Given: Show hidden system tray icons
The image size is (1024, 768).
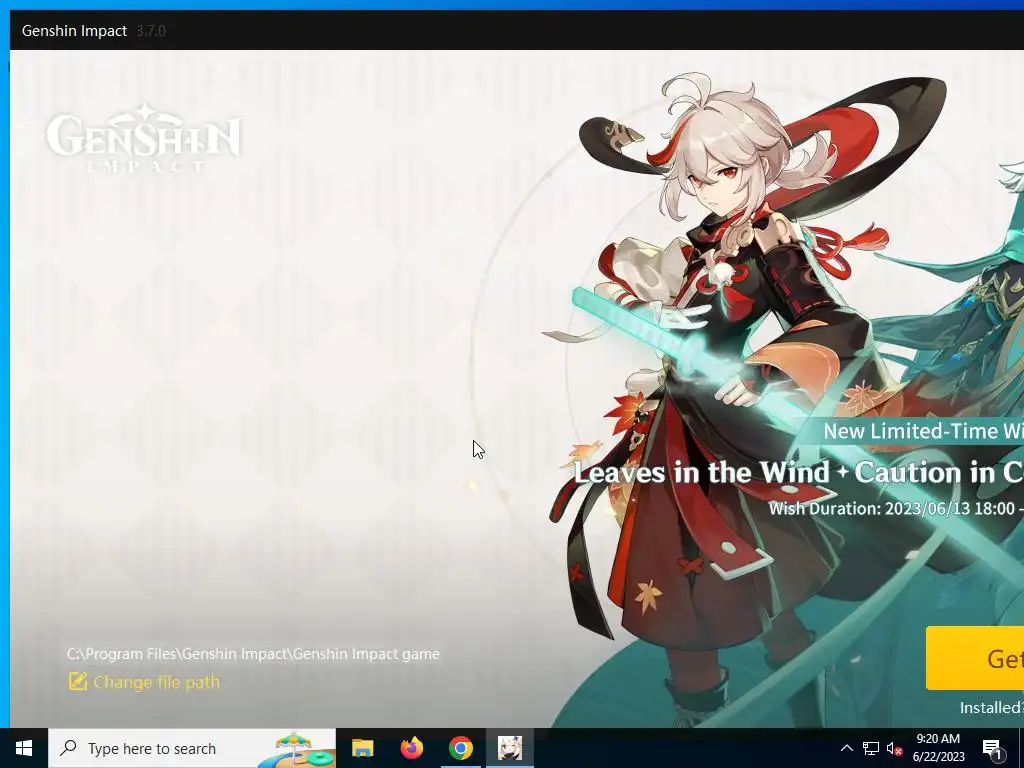Looking at the screenshot, I should [x=846, y=748].
